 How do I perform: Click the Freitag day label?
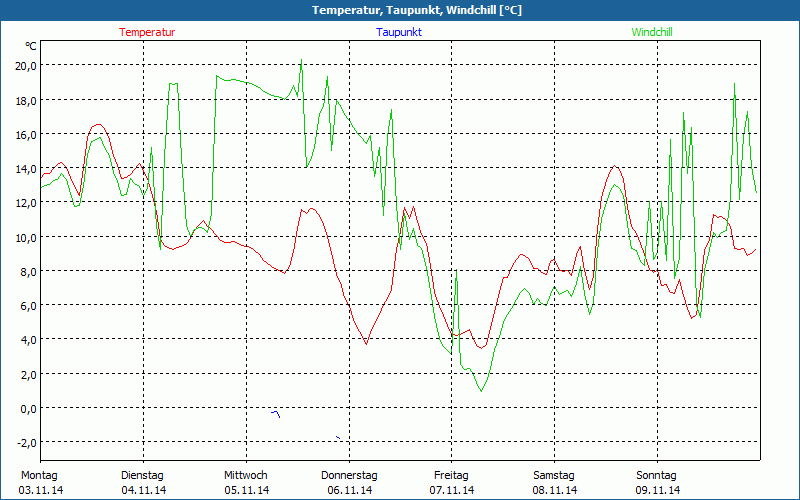tap(452, 475)
